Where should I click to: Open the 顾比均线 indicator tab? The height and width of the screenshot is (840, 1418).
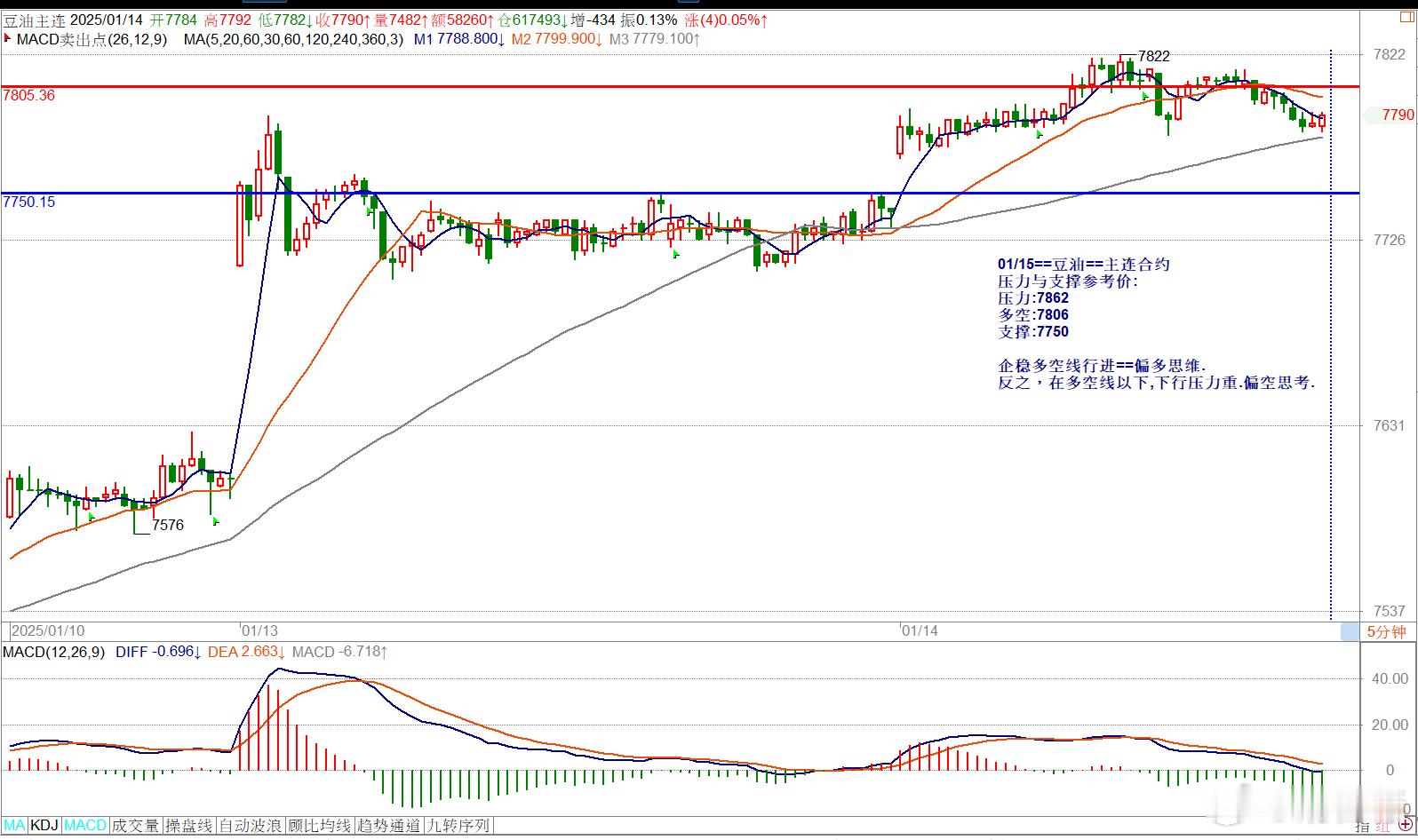pos(320,826)
